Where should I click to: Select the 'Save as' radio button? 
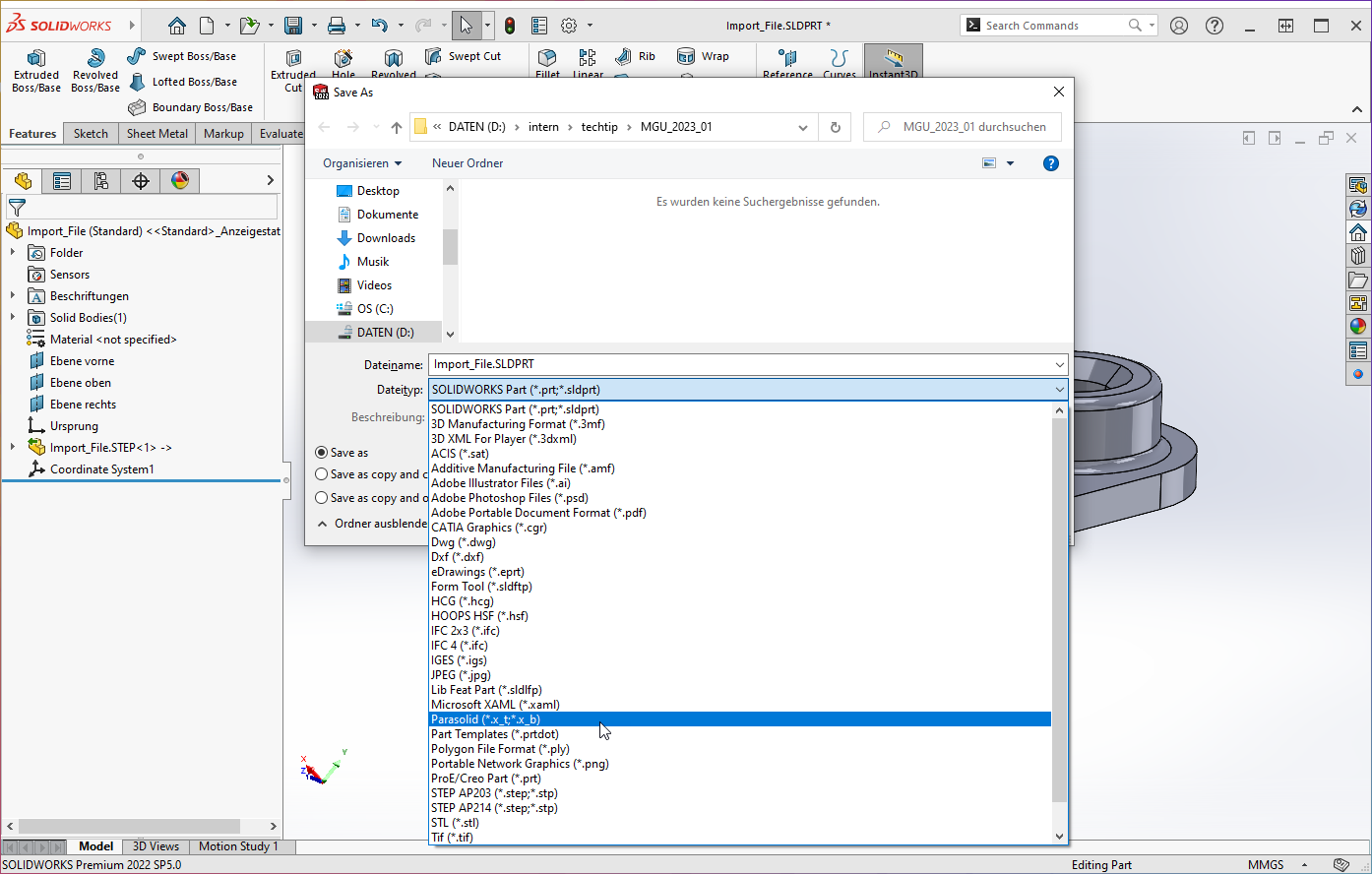click(x=322, y=453)
